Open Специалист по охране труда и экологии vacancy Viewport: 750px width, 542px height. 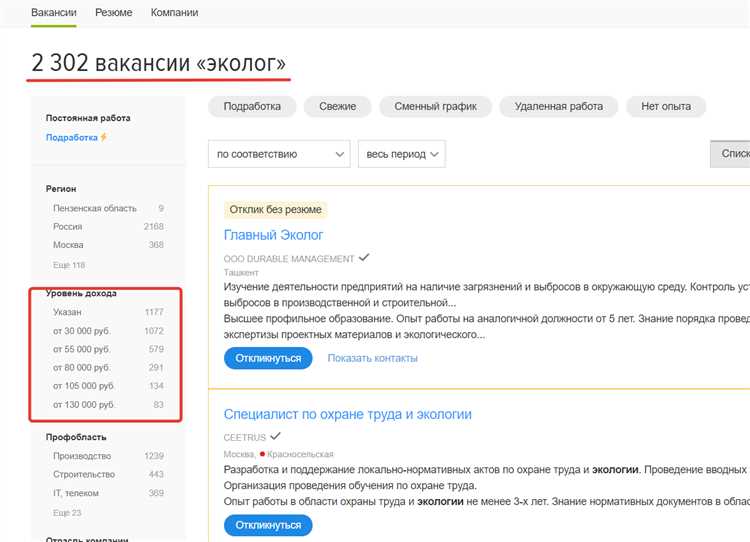[x=348, y=414]
